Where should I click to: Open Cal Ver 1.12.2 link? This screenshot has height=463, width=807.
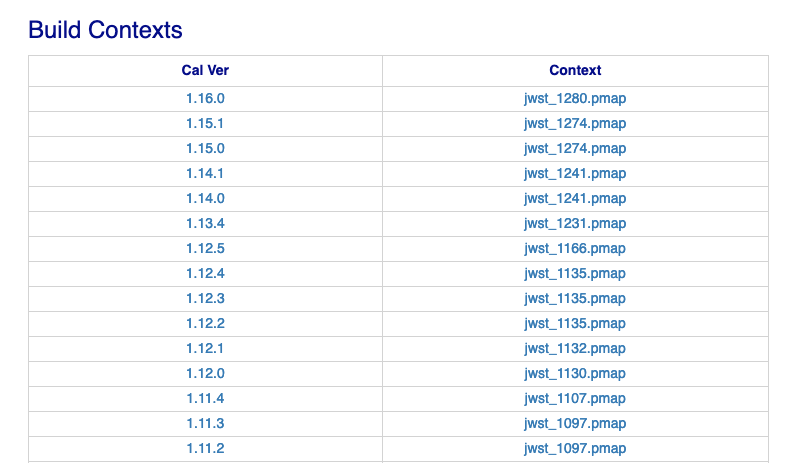[x=205, y=323]
